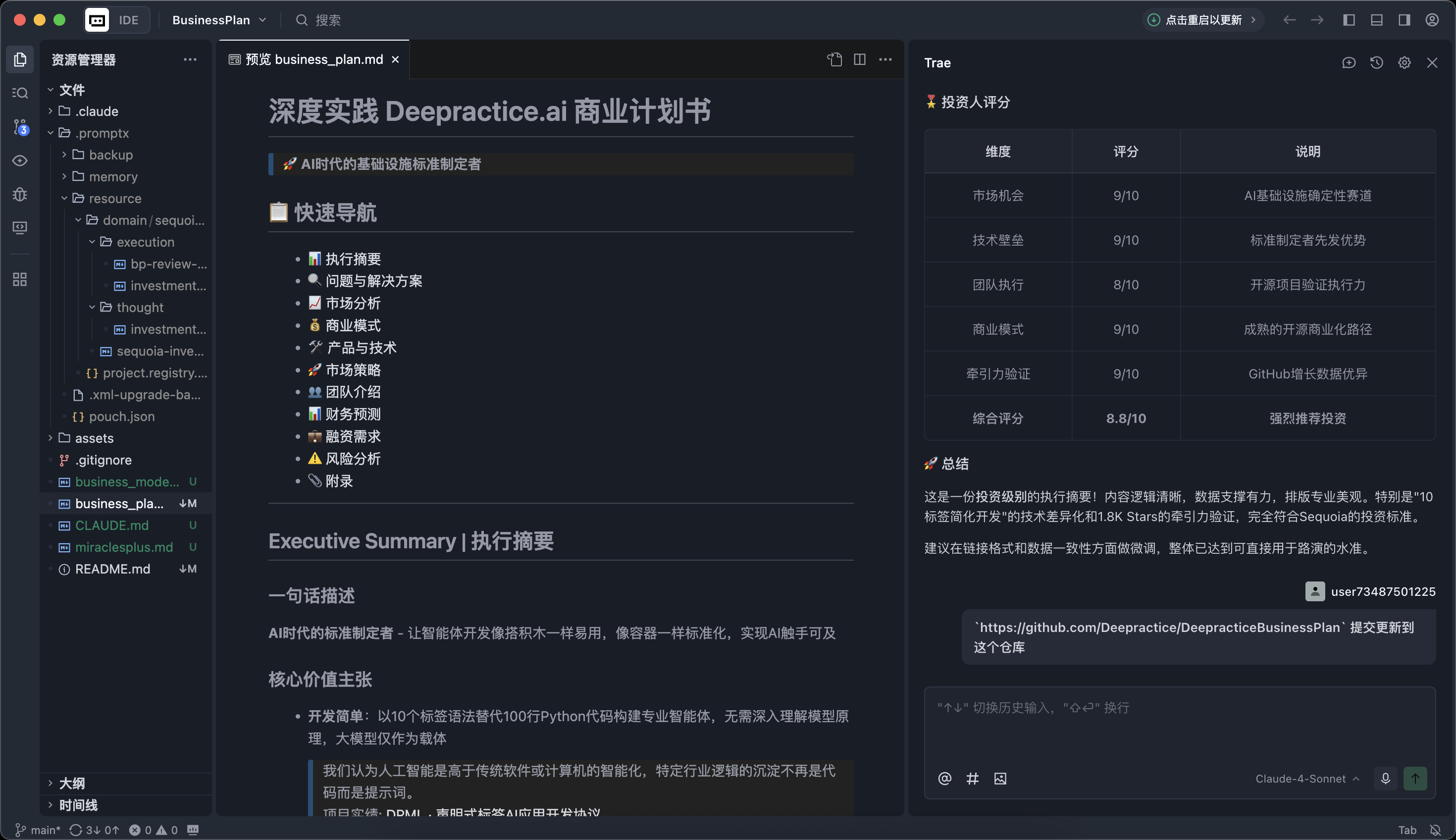Viewport: 1456px width, 840px height.
Task: Jump to 市场分析 navigation link
Action: click(x=353, y=303)
